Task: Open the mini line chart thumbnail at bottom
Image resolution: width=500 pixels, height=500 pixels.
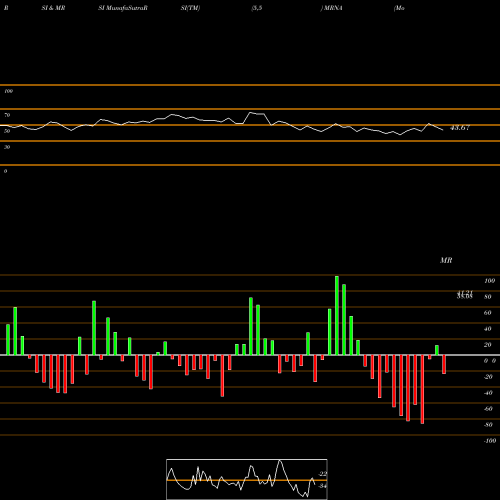Action: click(x=247, y=479)
